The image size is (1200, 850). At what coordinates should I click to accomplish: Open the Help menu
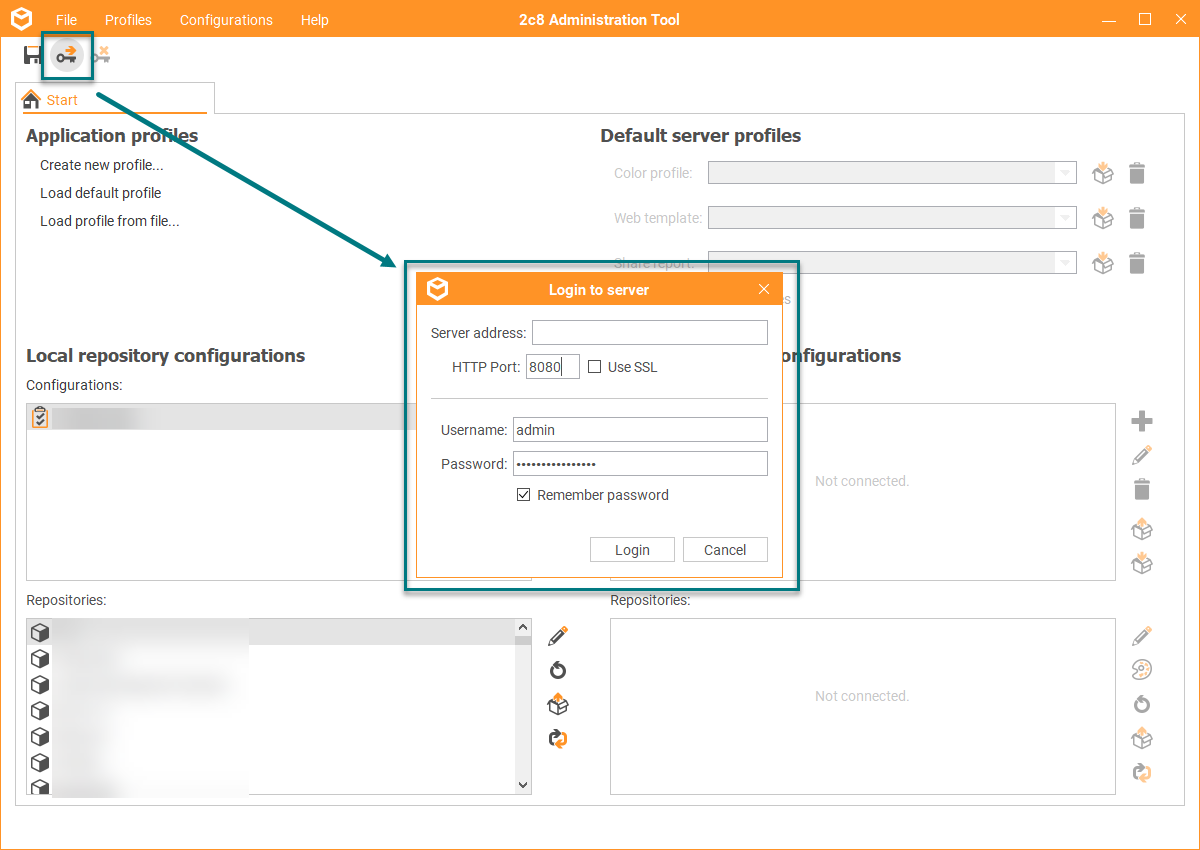315,20
